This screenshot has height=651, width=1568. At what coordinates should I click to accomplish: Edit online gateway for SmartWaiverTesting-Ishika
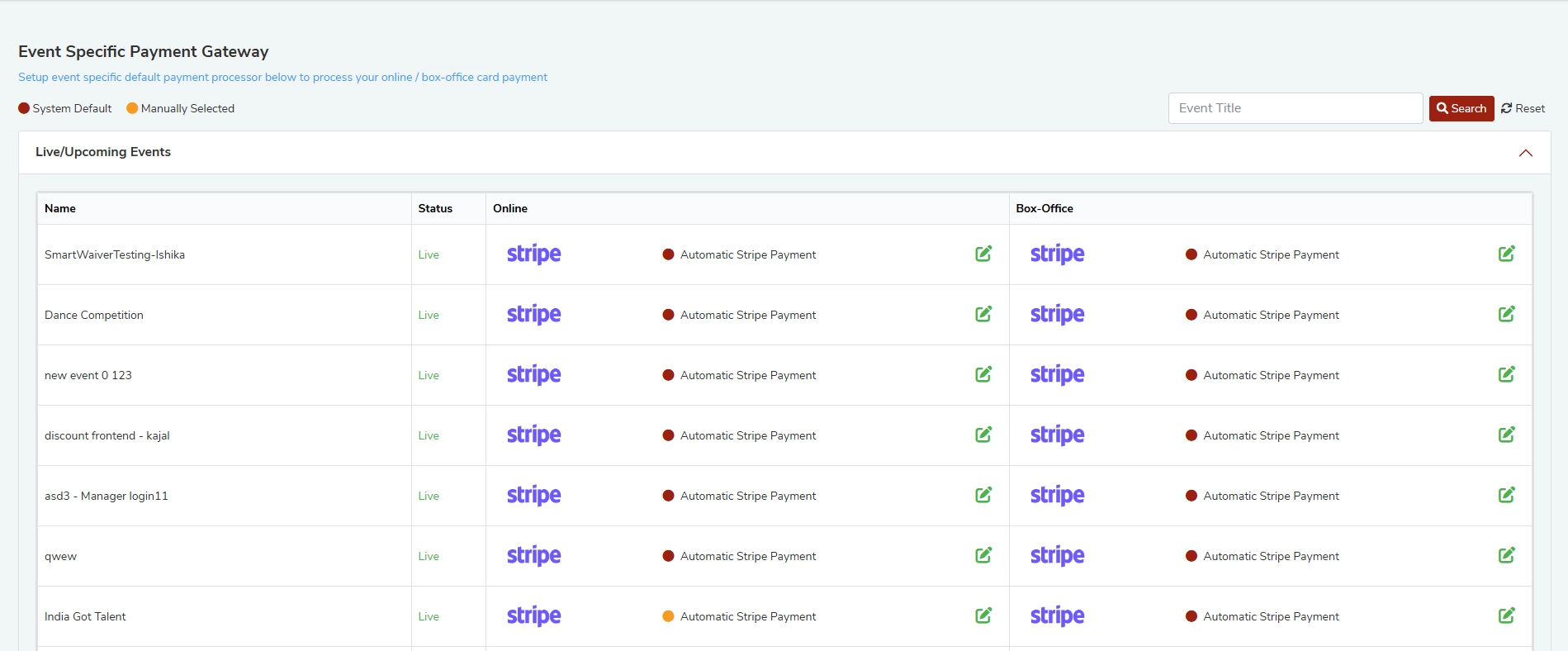tap(983, 254)
